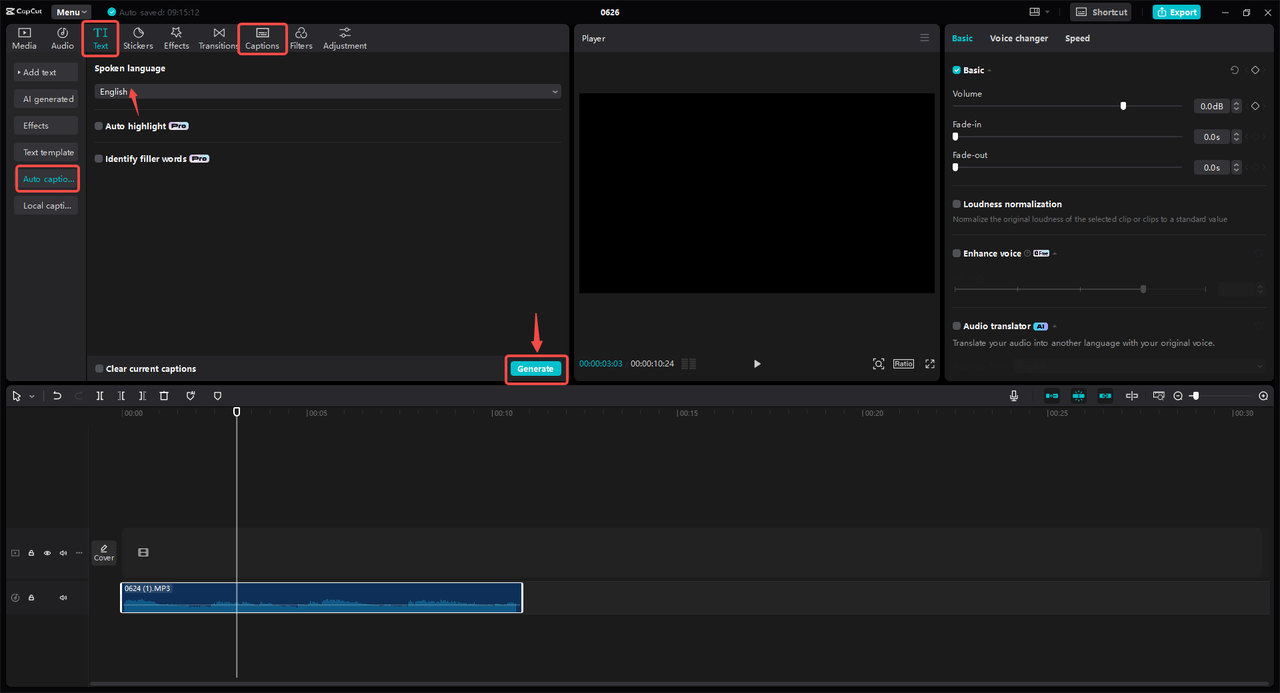This screenshot has width=1280, height=693.
Task: Adjust the volume dB stepper arrows
Action: coord(1237,106)
